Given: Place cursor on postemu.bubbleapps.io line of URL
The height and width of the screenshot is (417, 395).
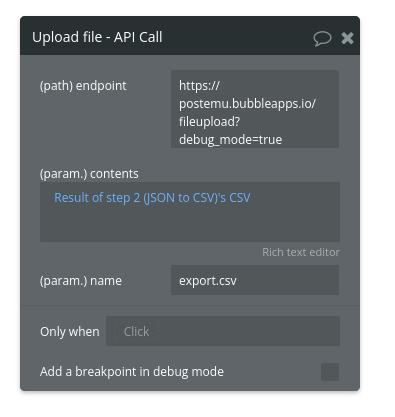Looking at the screenshot, I should [x=247, y=104].
